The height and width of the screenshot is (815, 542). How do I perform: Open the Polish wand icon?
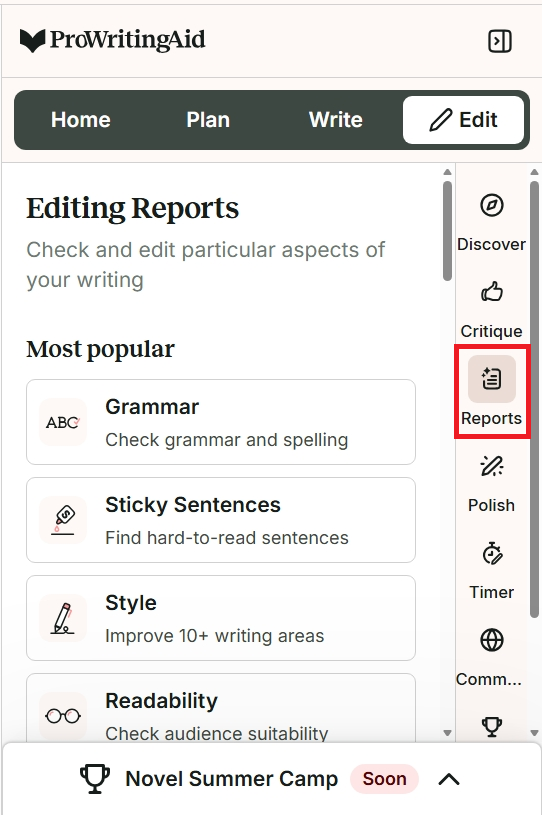(492, 466)
